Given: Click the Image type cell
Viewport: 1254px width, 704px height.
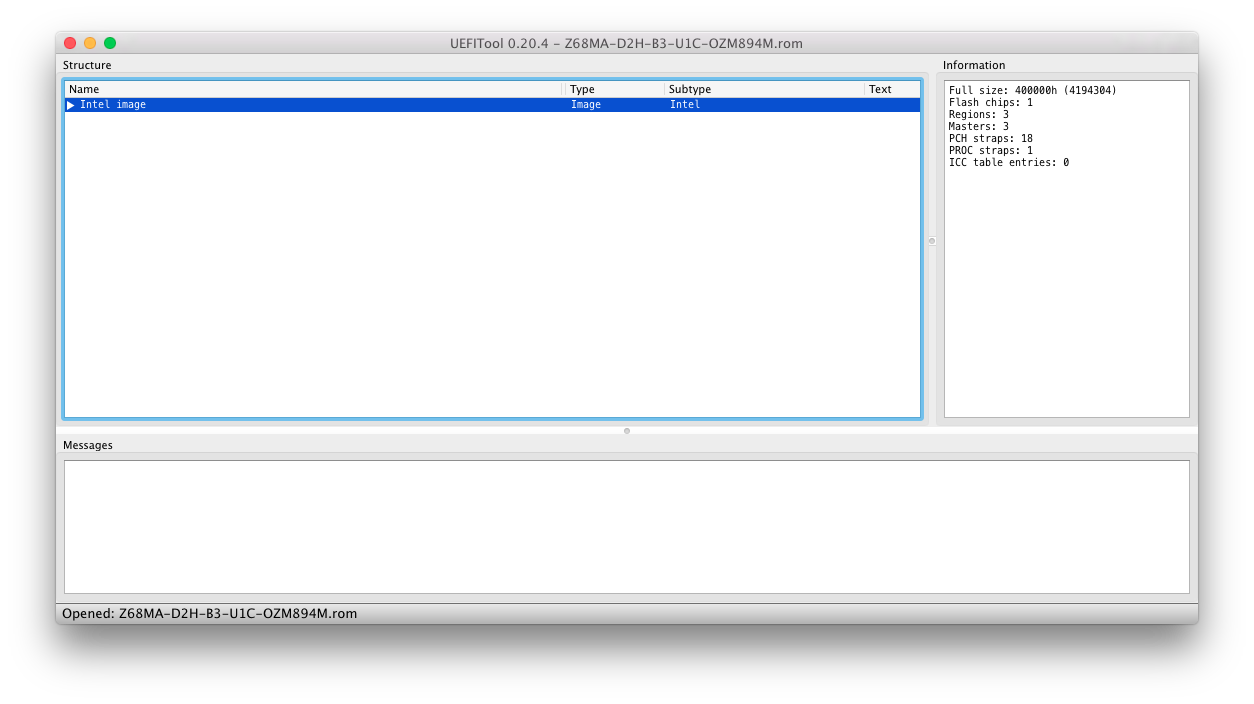Looking at the screenshot, I should (x=586, y=105).
